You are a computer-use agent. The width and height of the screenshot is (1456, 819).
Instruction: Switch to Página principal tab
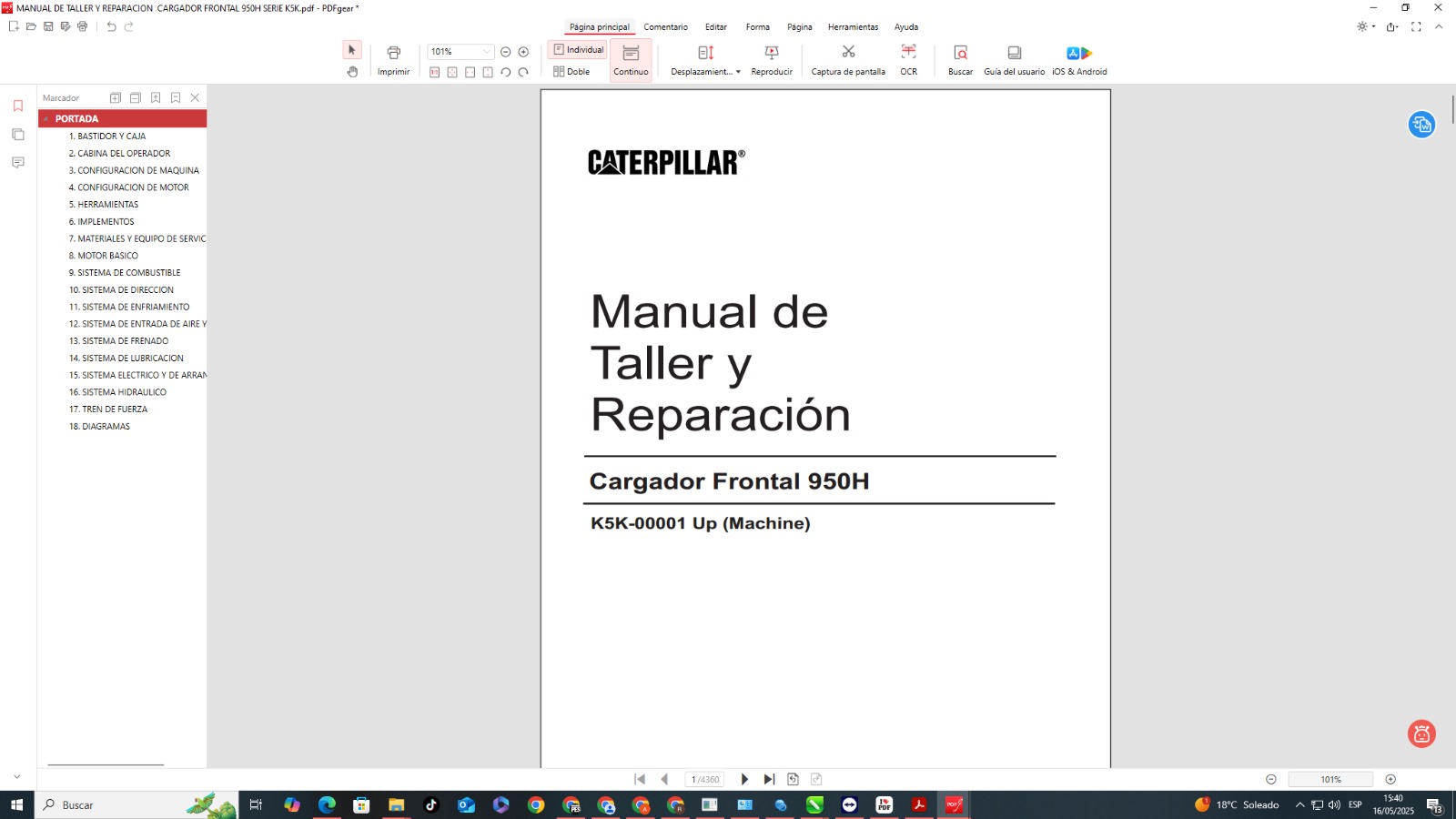pos(599,27)
